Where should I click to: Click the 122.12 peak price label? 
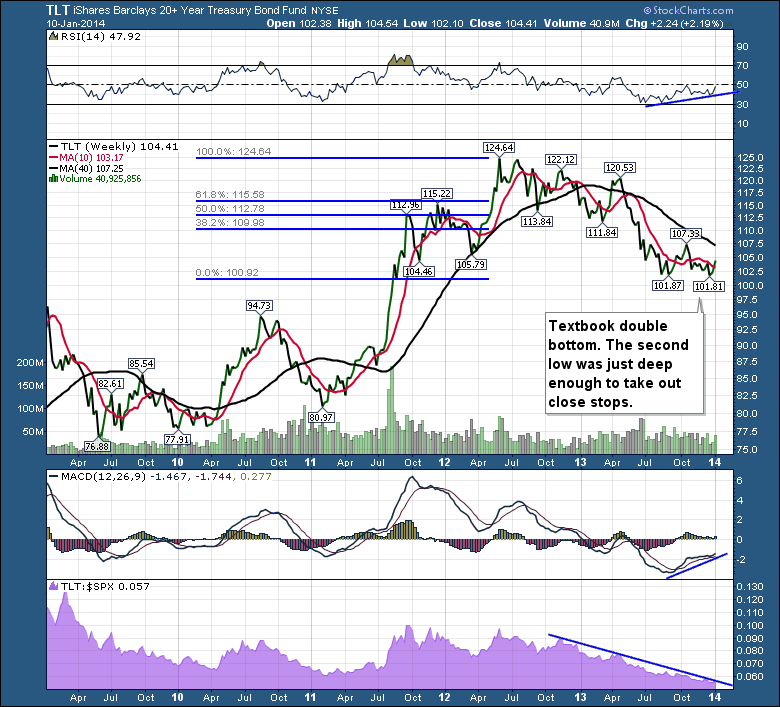point(561,159)
